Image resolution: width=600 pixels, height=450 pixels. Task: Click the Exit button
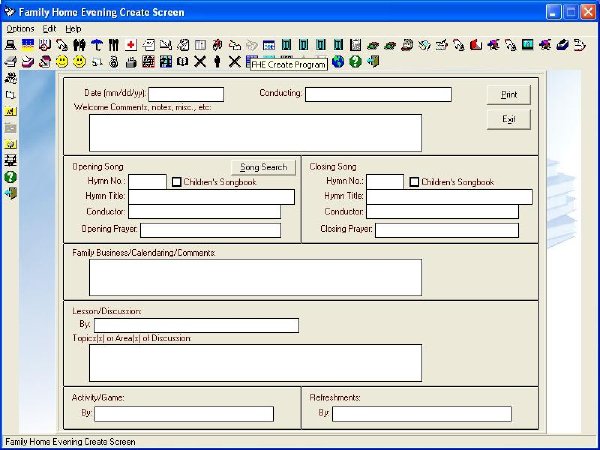click(x=509, y=119)
